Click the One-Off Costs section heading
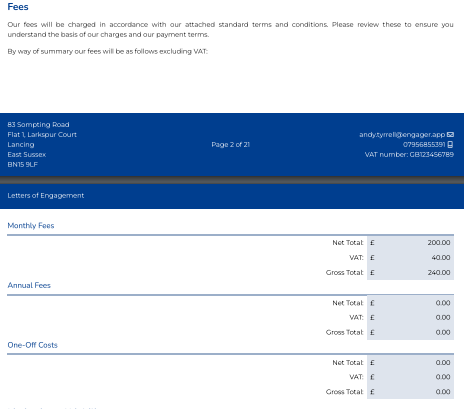 [x=32, y=345]
